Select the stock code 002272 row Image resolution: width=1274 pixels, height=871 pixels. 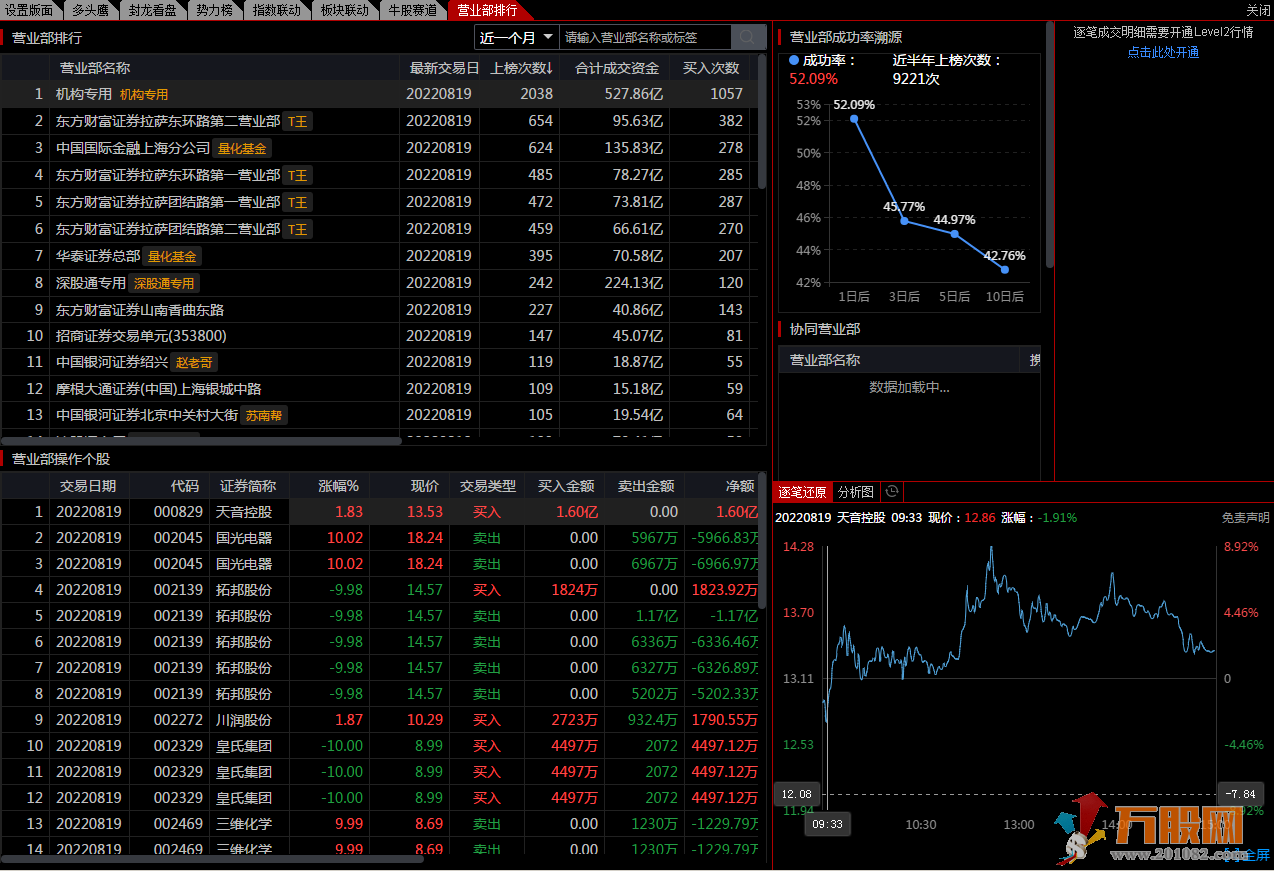tap(380, 720)
